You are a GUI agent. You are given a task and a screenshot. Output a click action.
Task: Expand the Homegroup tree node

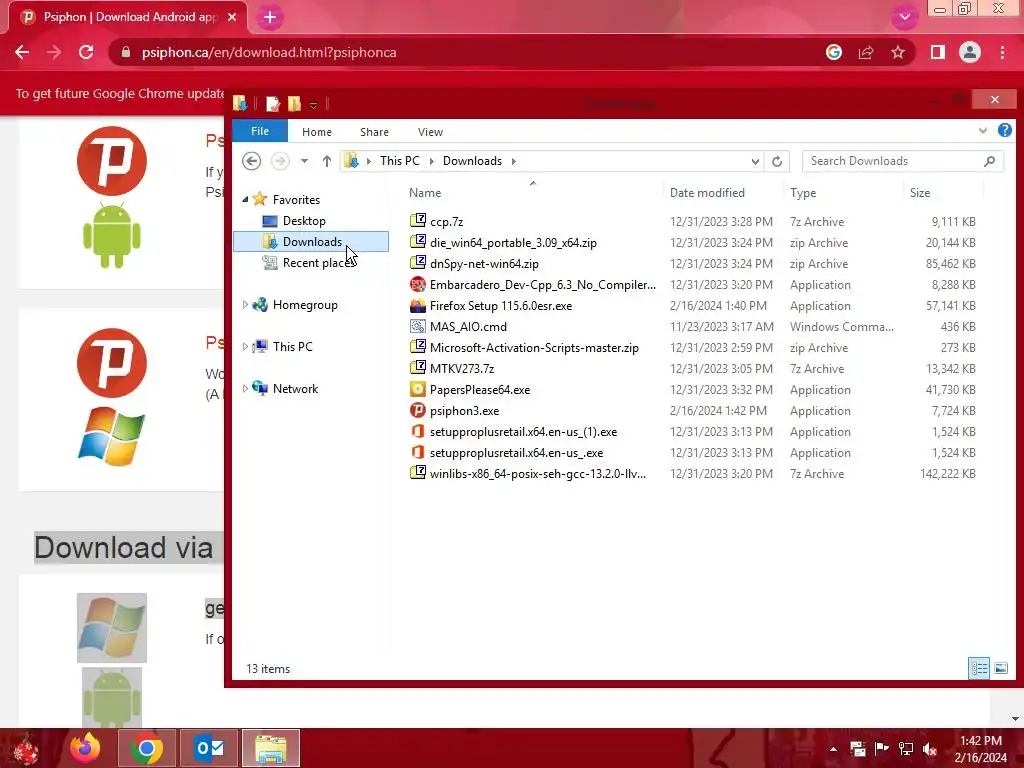pos(246,304)
